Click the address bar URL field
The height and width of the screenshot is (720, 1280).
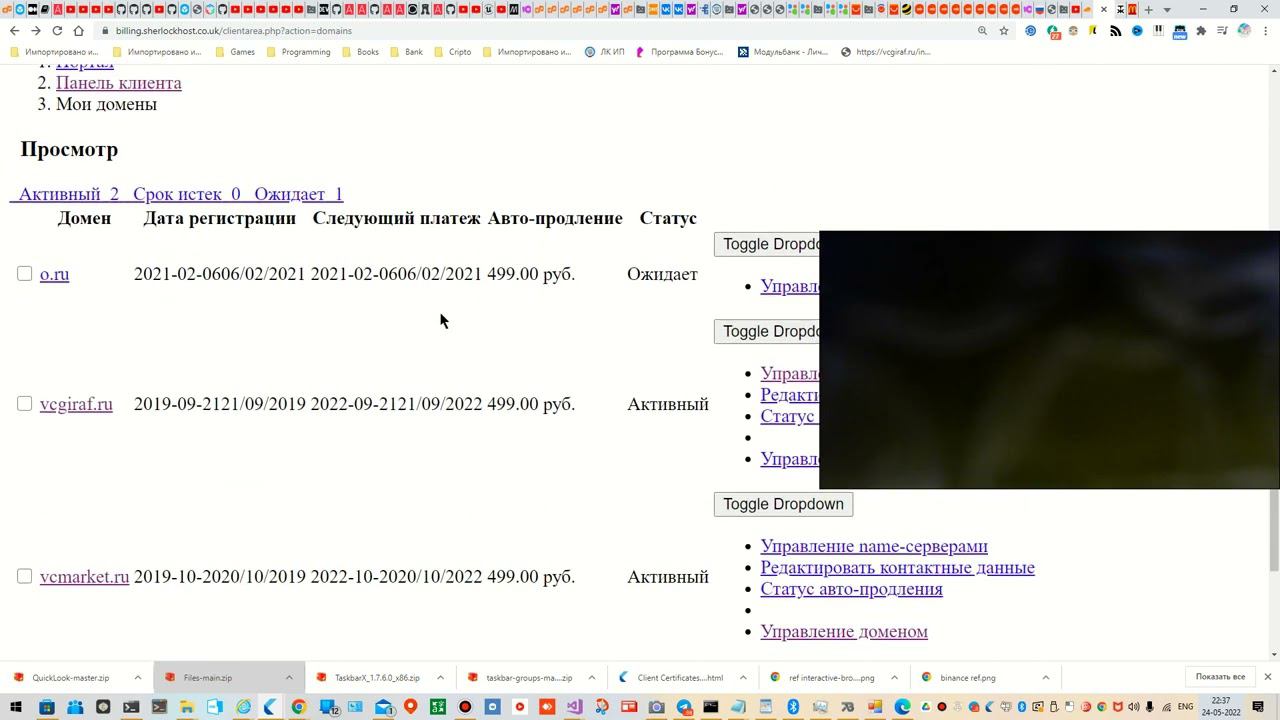click(540, 31)
